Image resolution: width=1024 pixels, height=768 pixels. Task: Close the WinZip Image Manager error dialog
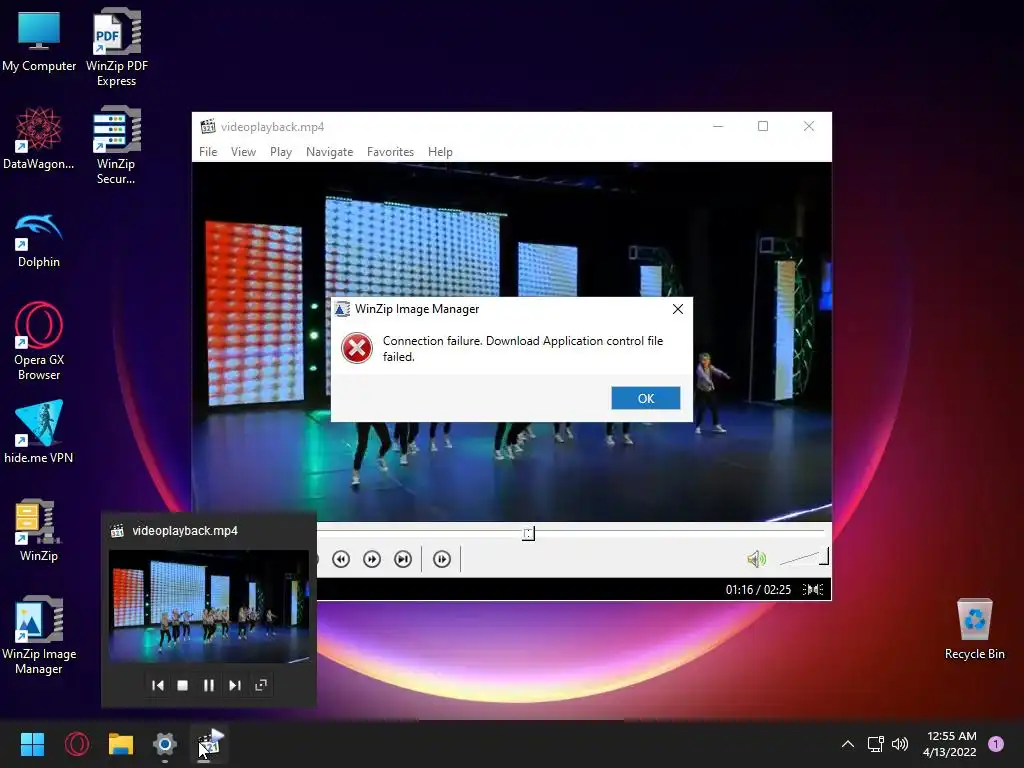tap(678, 309)
